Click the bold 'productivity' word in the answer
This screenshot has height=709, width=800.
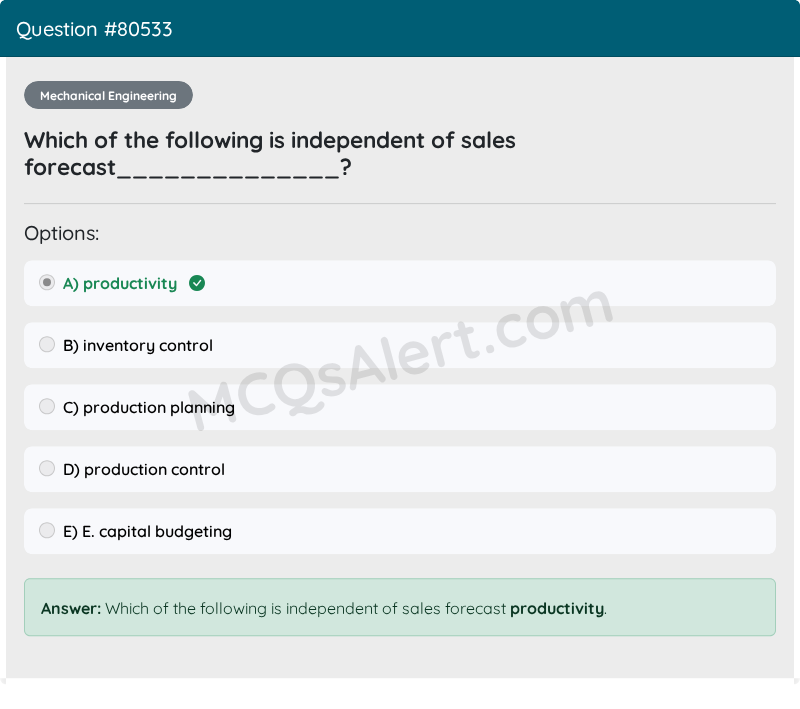click(x=557, y=609)
